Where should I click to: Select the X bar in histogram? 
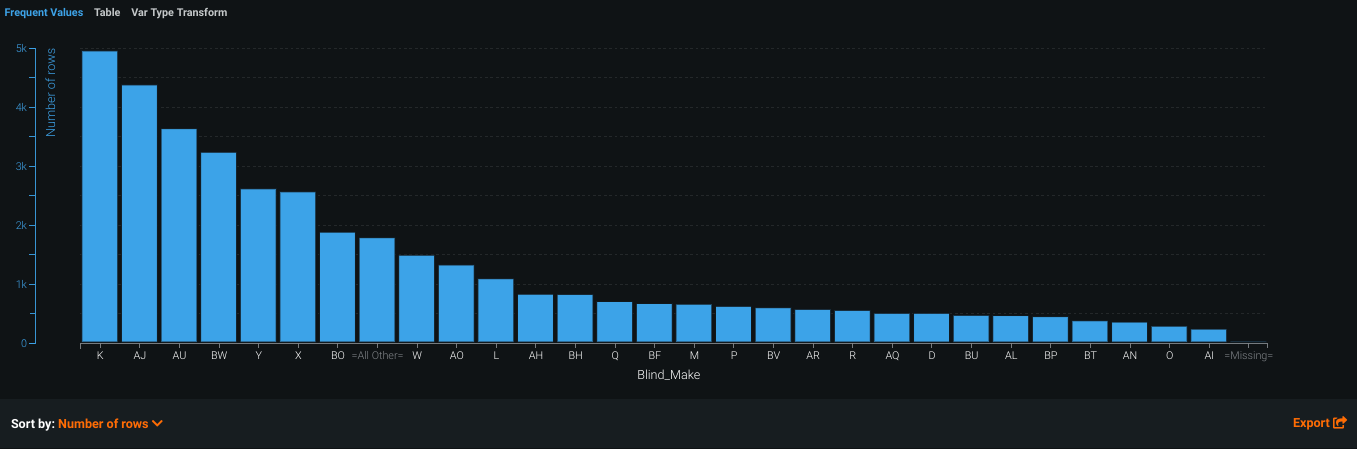[298, 267]
